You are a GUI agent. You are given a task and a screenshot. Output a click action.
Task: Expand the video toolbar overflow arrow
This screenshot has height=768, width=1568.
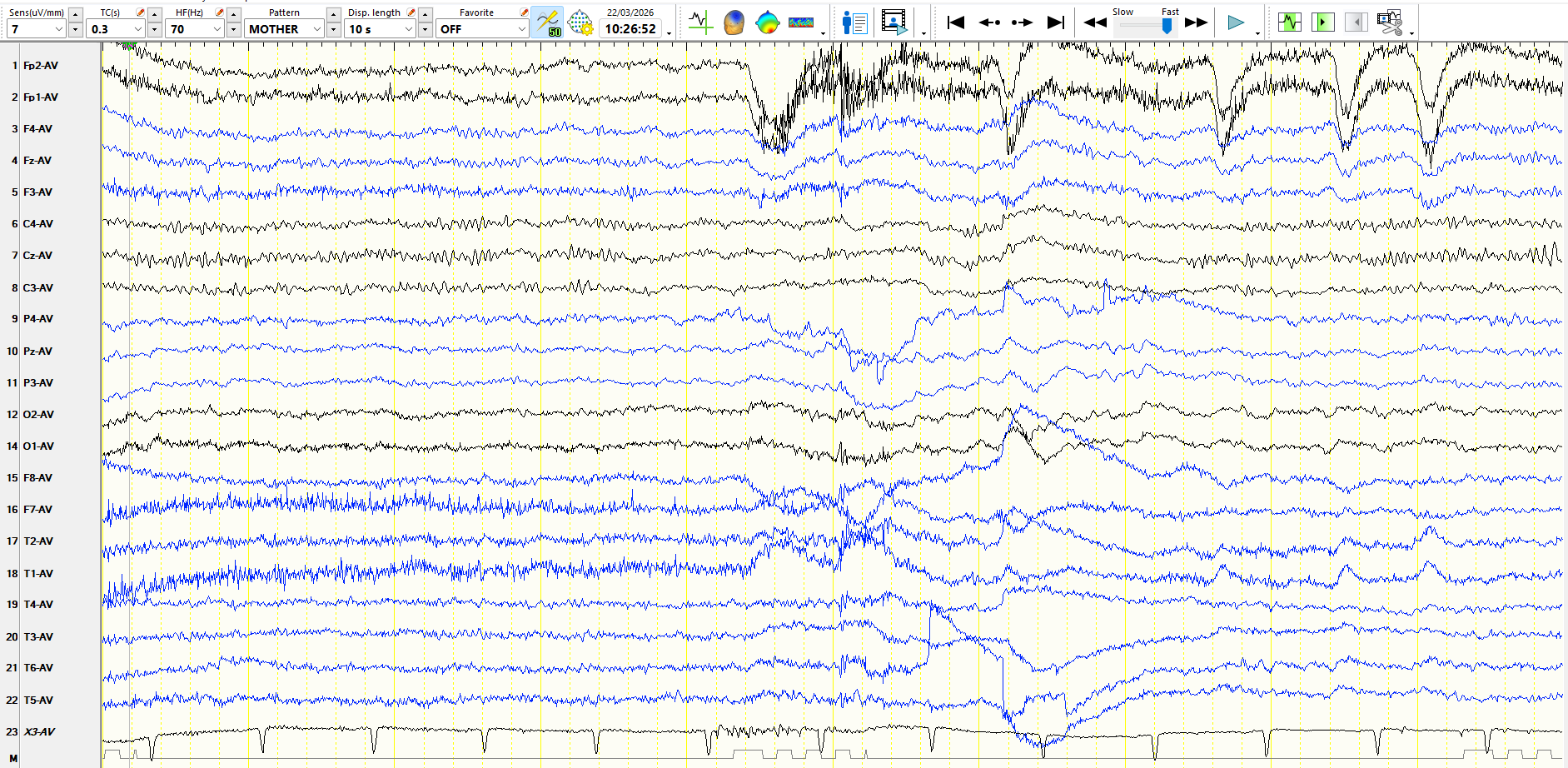tap(923, 33)
